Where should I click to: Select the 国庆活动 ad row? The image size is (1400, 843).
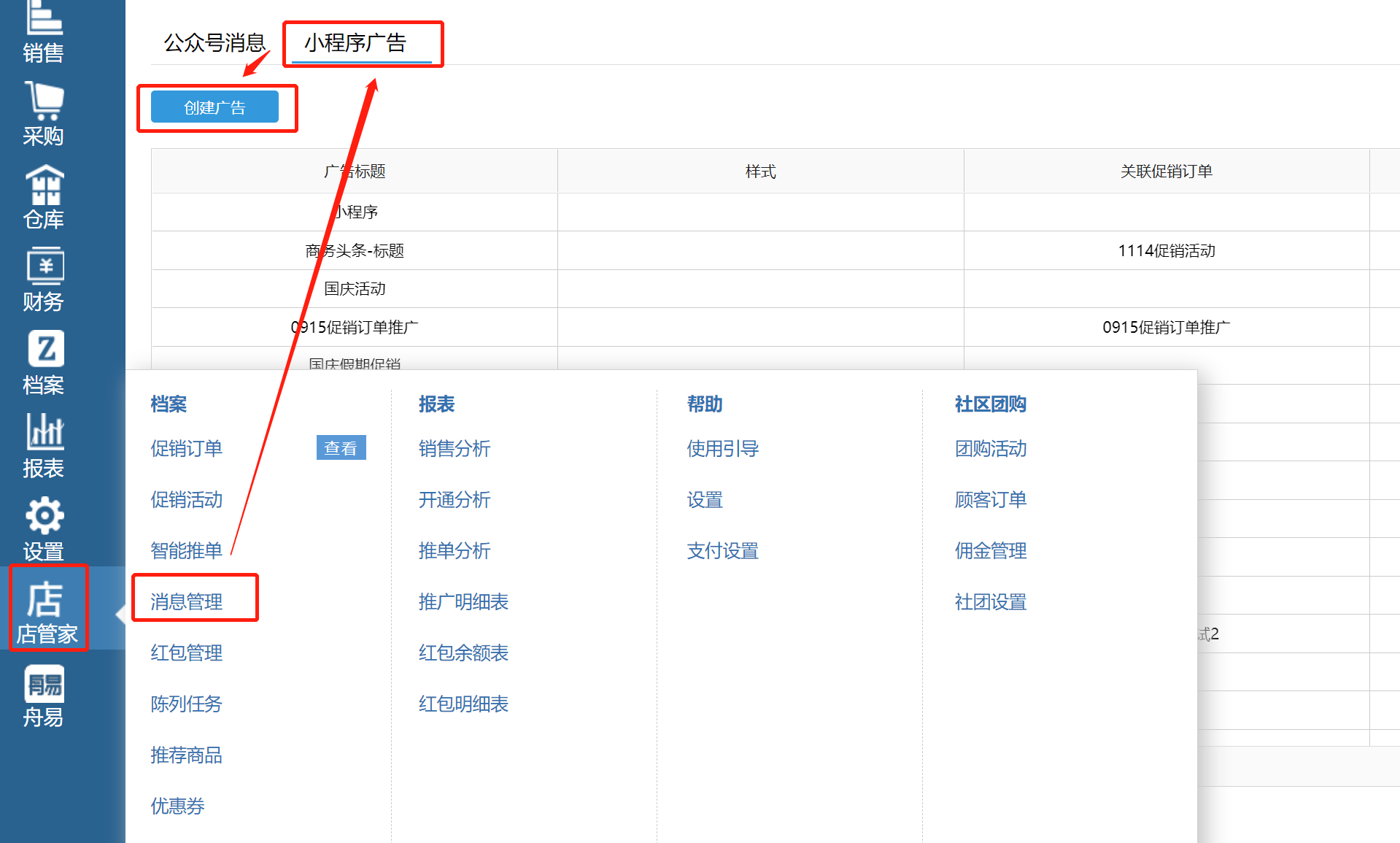pyautogui.click(x=355, y=288)
